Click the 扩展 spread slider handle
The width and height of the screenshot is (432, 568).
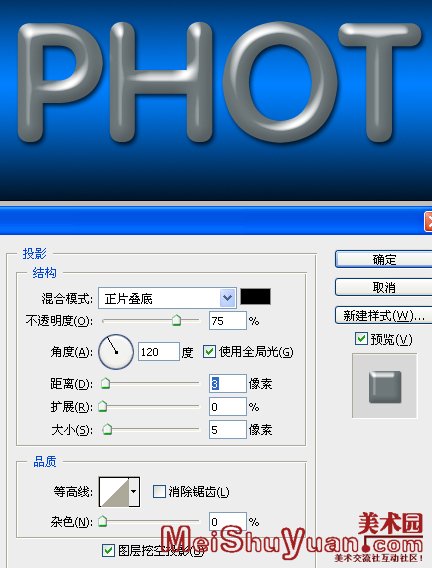click(x=103, y=406)
